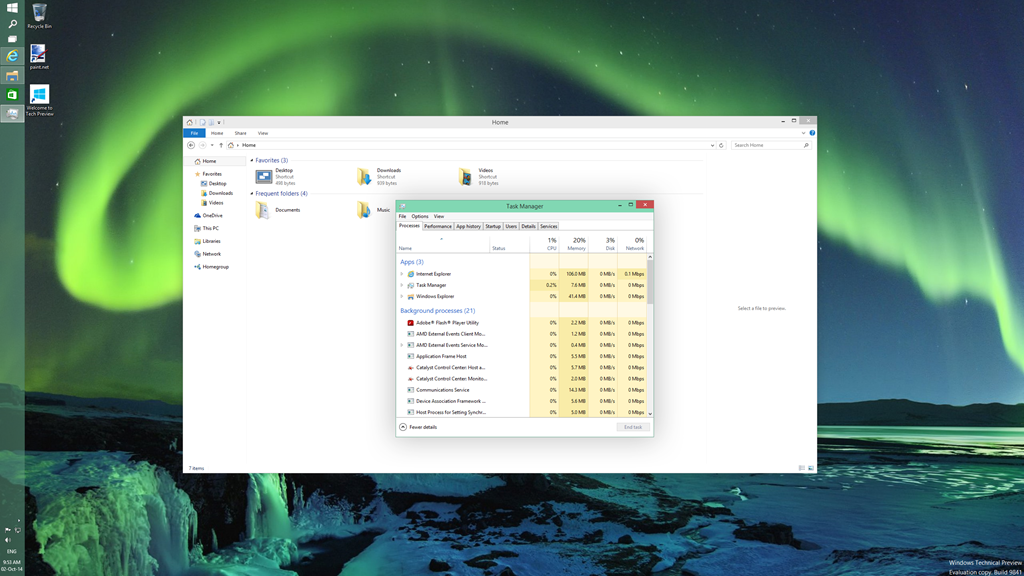The image size is (1024, 576).
Task: Open the Task View taskbar button
Action: pos(12,39)
